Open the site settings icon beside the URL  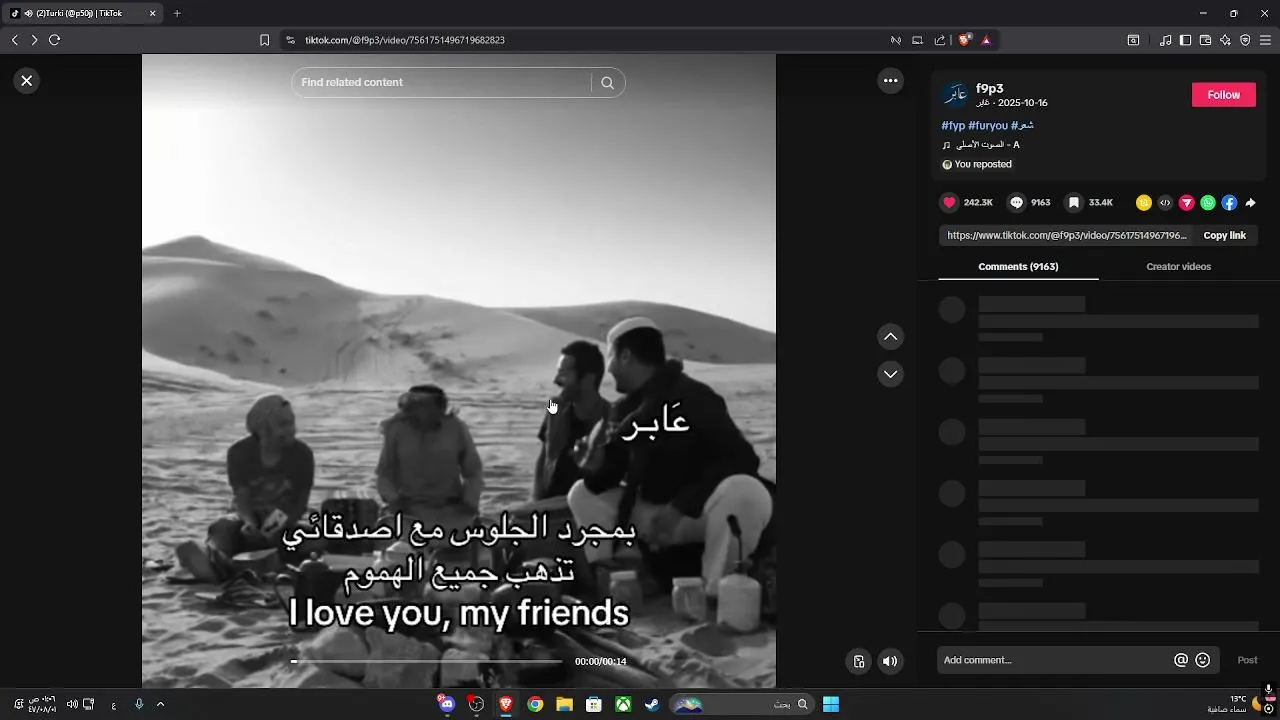pos(290,40)
